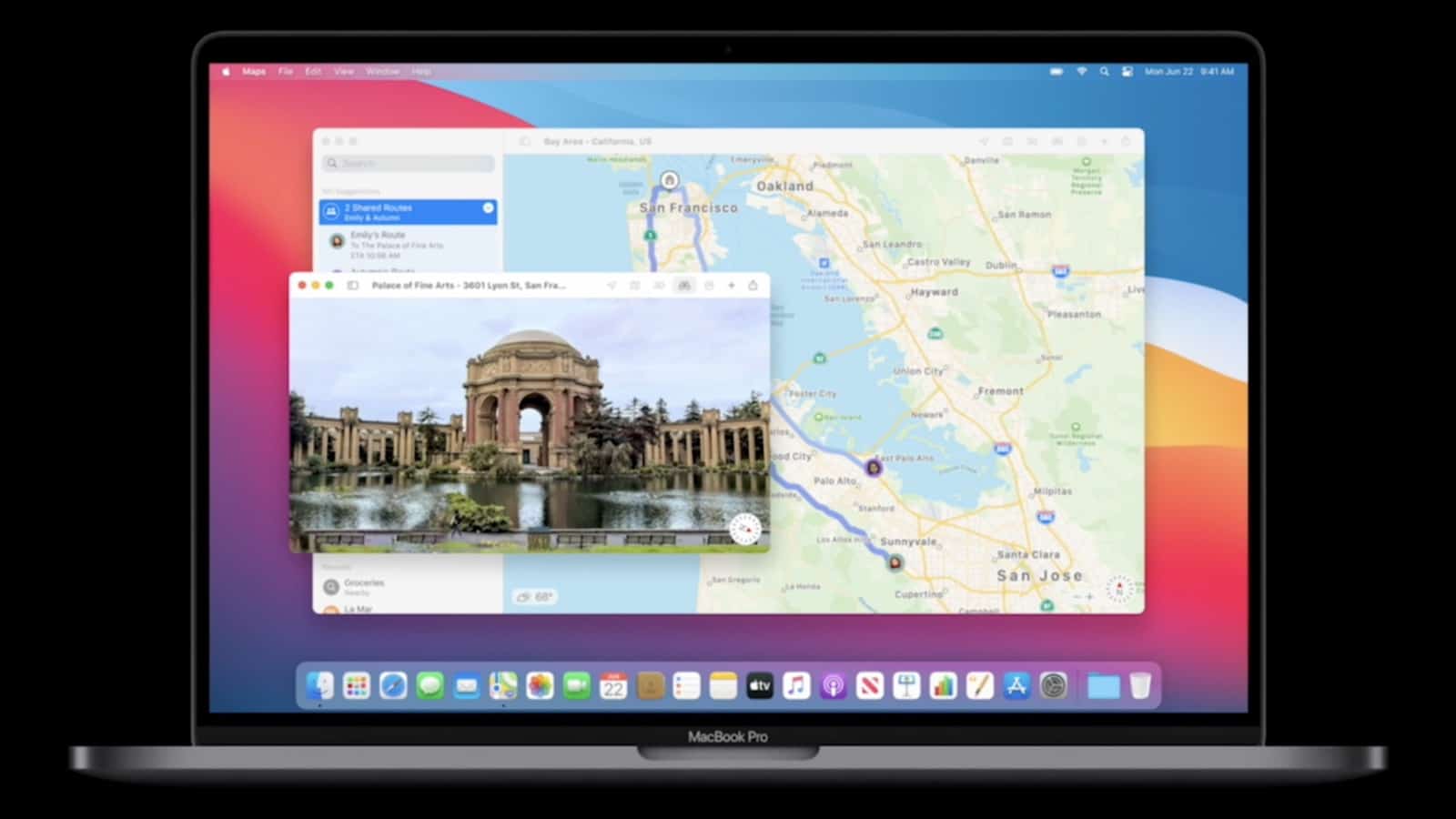Open Maps from the Dock

click(x=503, y=685)
